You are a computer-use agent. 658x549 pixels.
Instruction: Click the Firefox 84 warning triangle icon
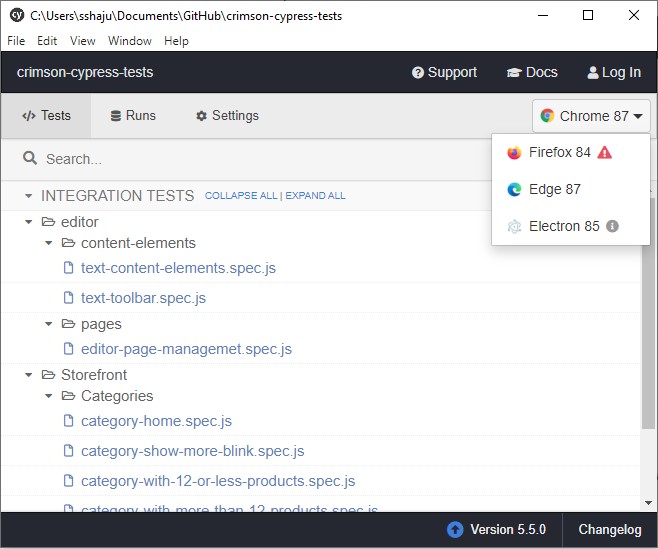coord(604,152)
